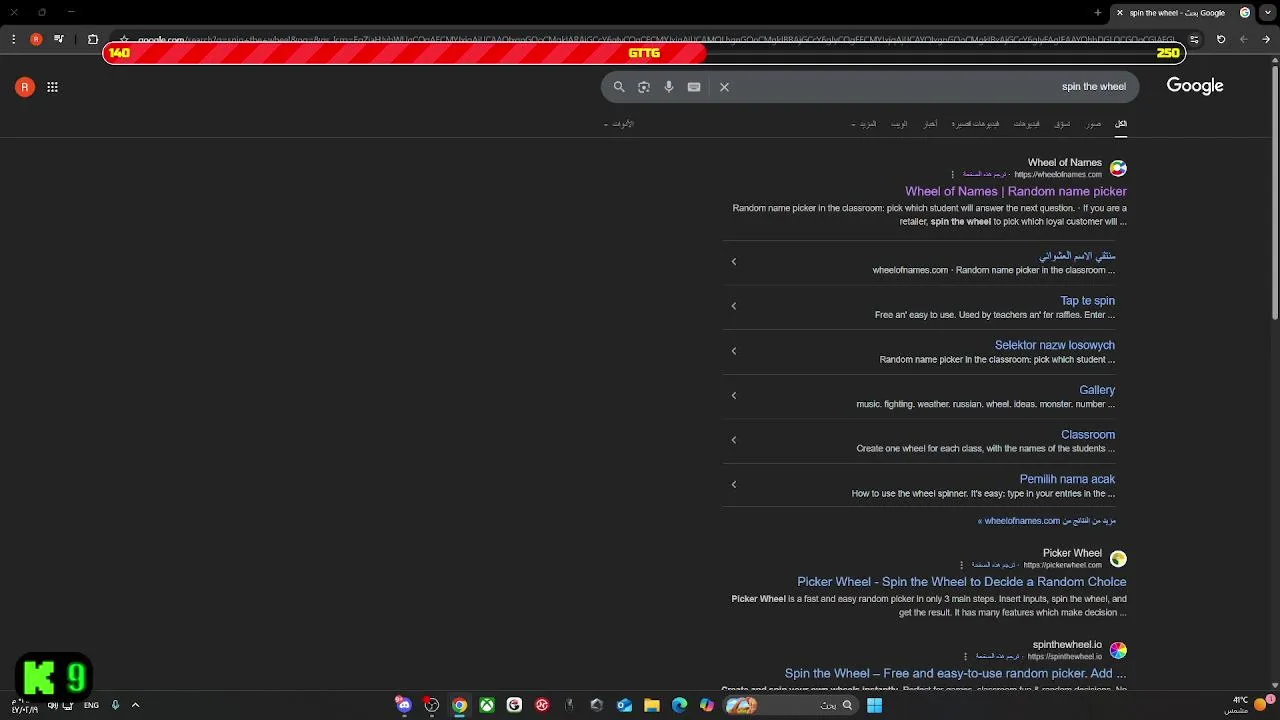This screenshot has height=720, width=1280.
Task: Switch to the Videos tab
Action: (1027, 124)
